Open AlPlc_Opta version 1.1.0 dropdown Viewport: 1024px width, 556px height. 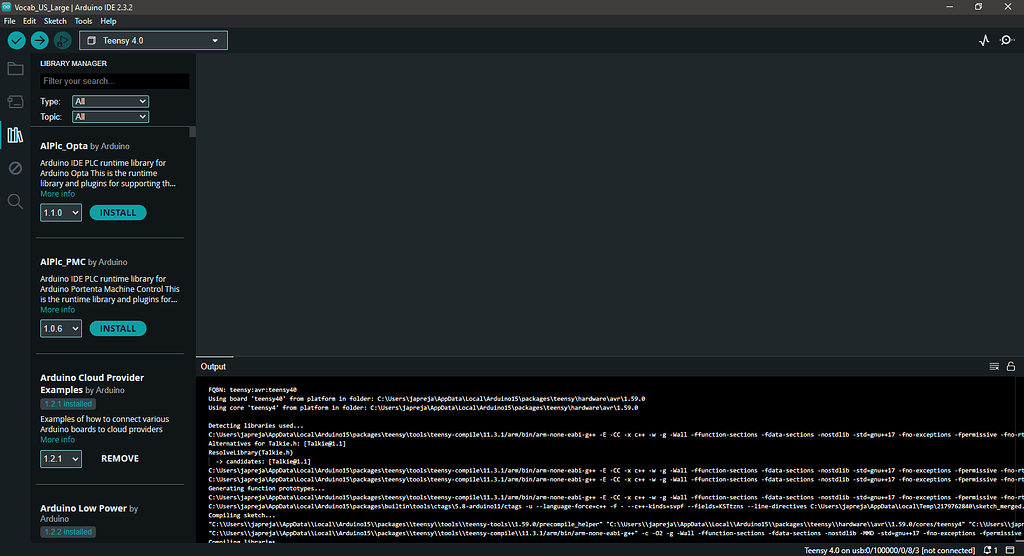[x=61, y=213]
